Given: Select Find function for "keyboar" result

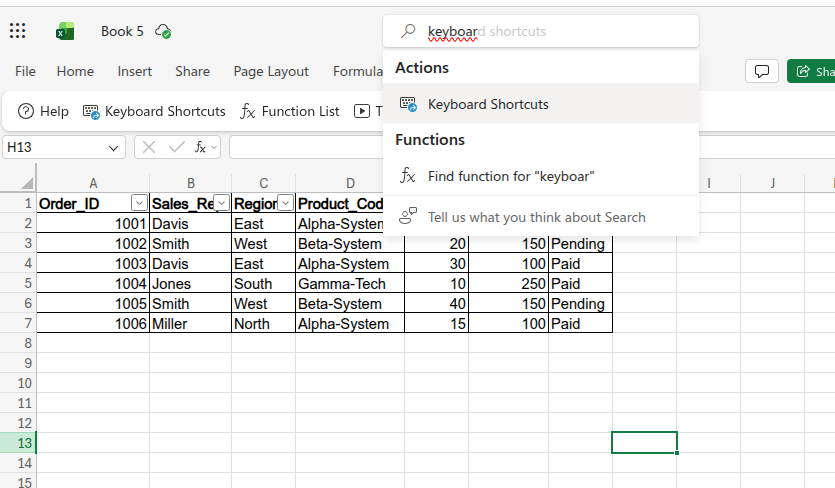Looking at the screenshot, I should (x=511, y=176).
